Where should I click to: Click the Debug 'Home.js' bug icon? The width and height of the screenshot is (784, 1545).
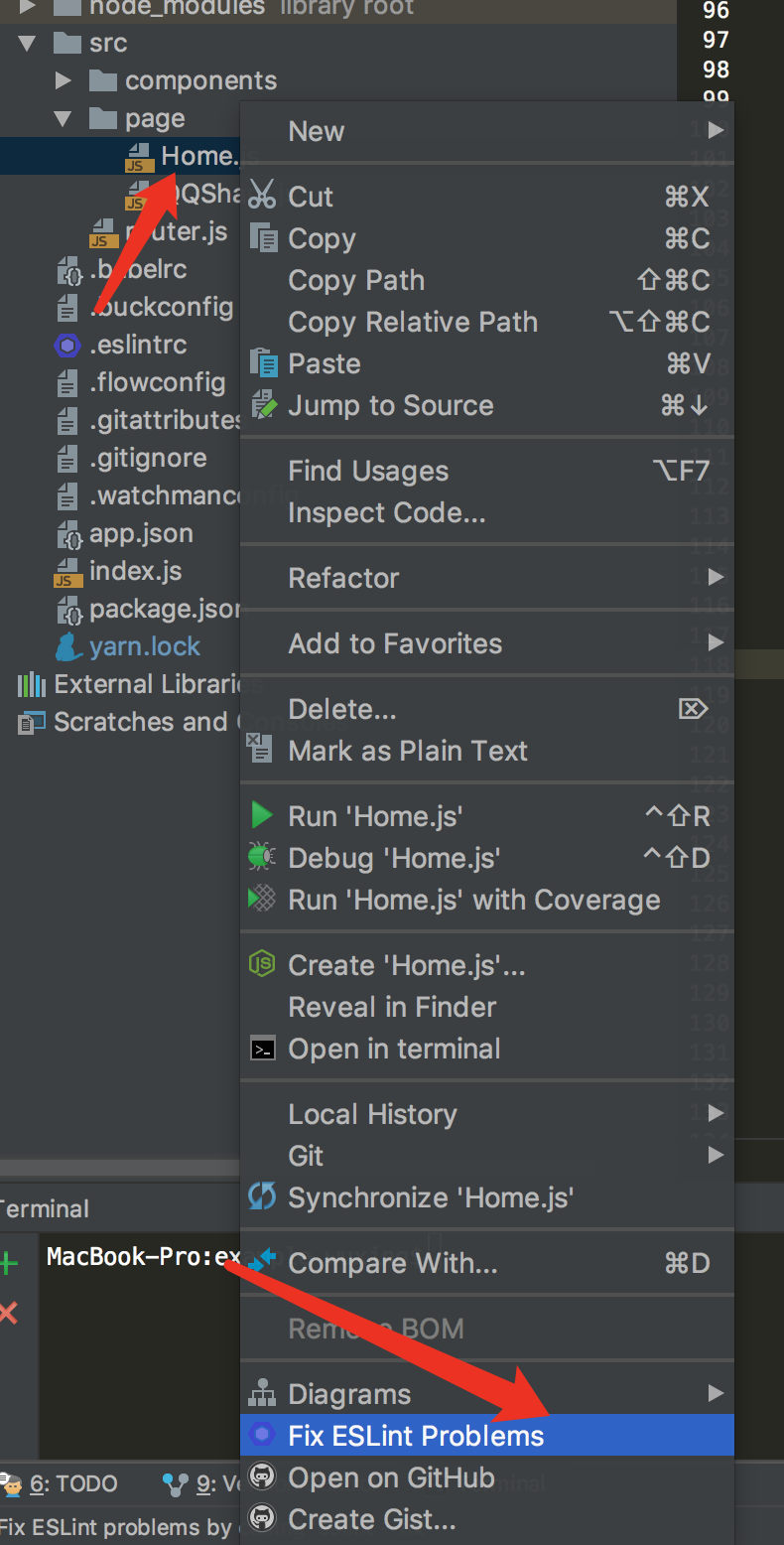coord(262,858)
